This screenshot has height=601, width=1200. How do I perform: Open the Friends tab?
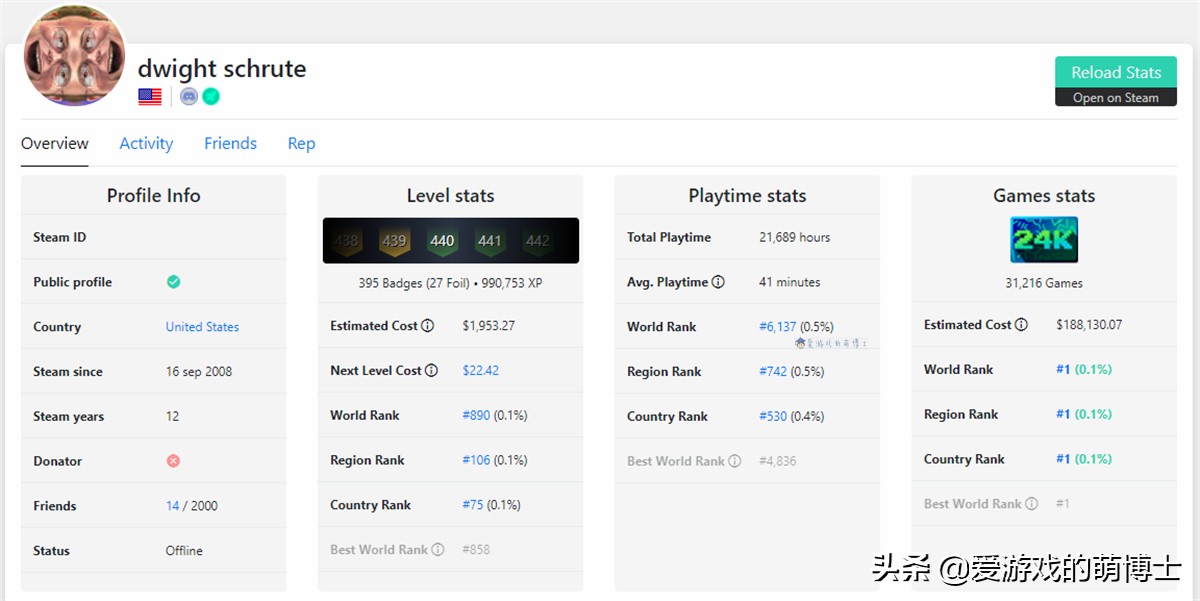point(230,143)
